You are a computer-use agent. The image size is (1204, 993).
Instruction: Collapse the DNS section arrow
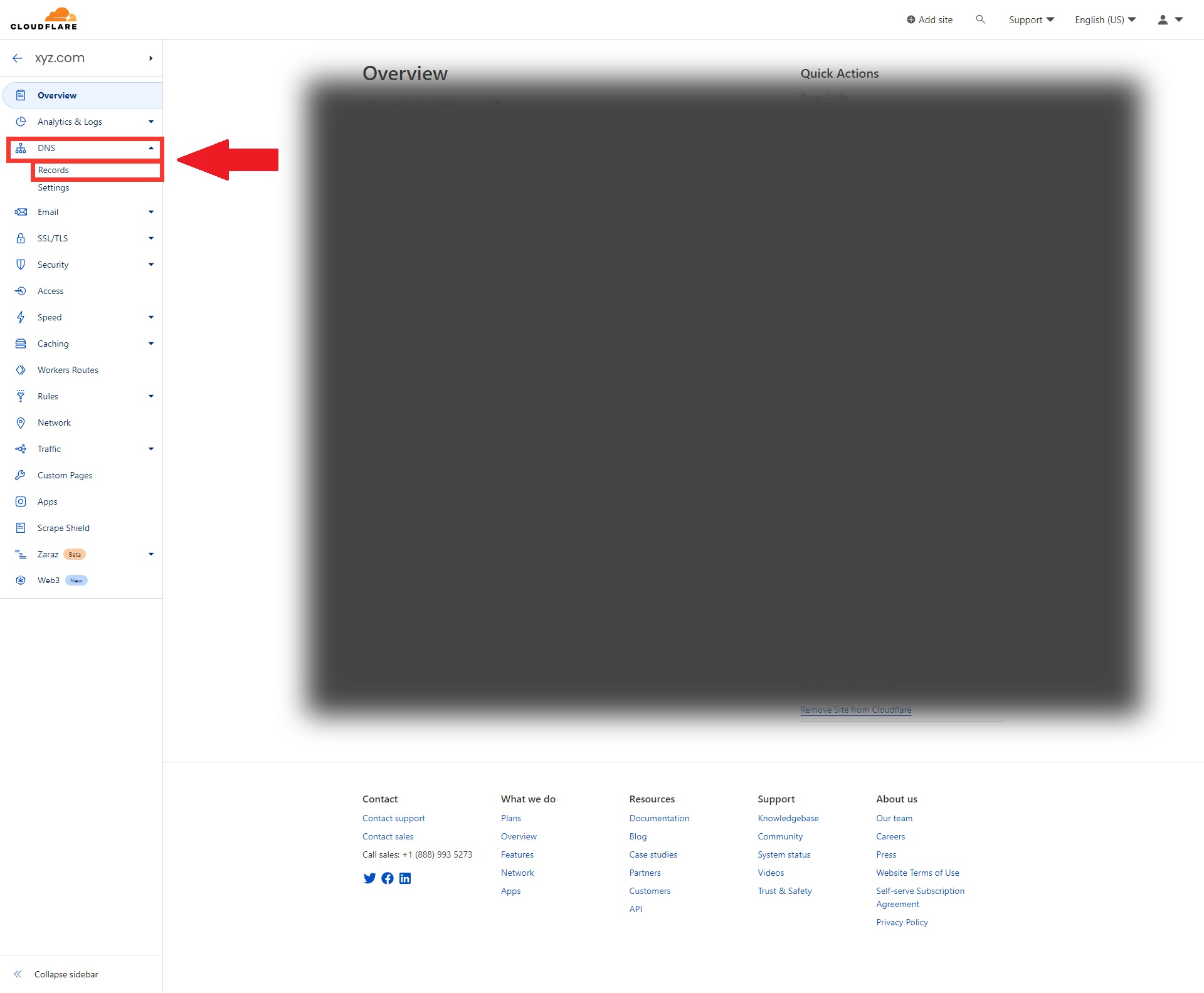151,148
